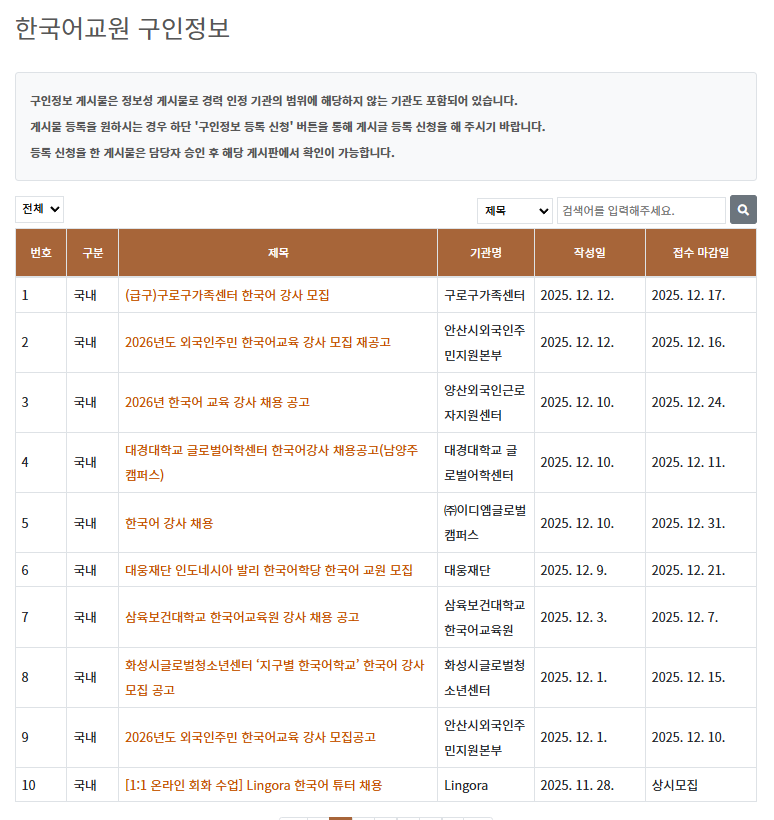The image size is (774, 820).
Task: Click the magnifier search button
Action: pyautogui.click(x=743, y=210)
